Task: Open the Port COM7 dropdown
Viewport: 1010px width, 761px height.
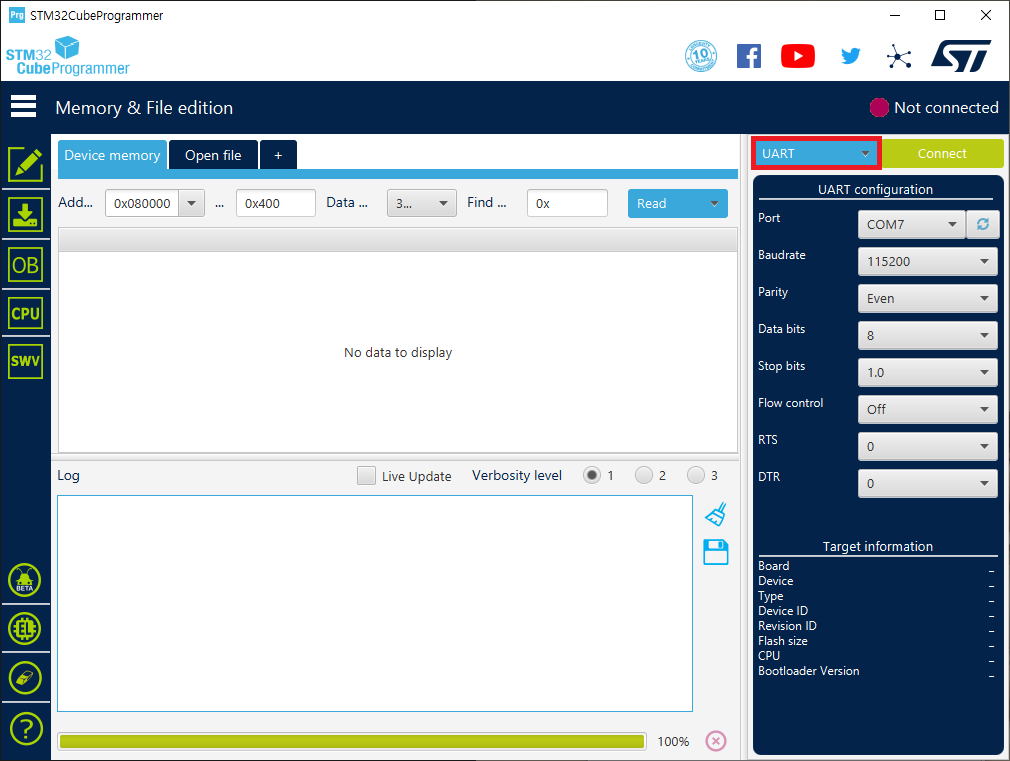Action: pyautogui.click(x=911, y=224)
